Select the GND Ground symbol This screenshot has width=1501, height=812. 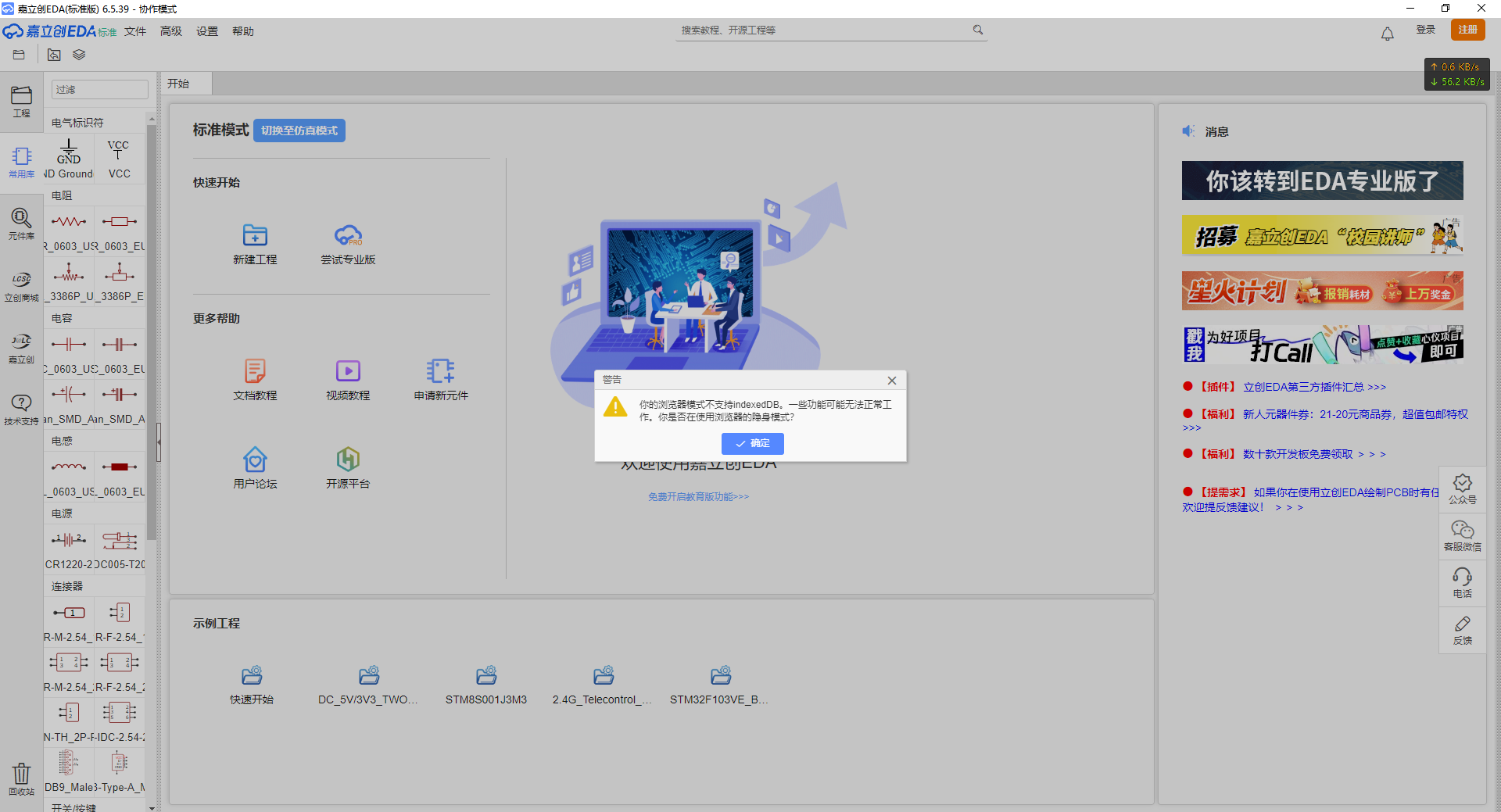coord(69,158)
